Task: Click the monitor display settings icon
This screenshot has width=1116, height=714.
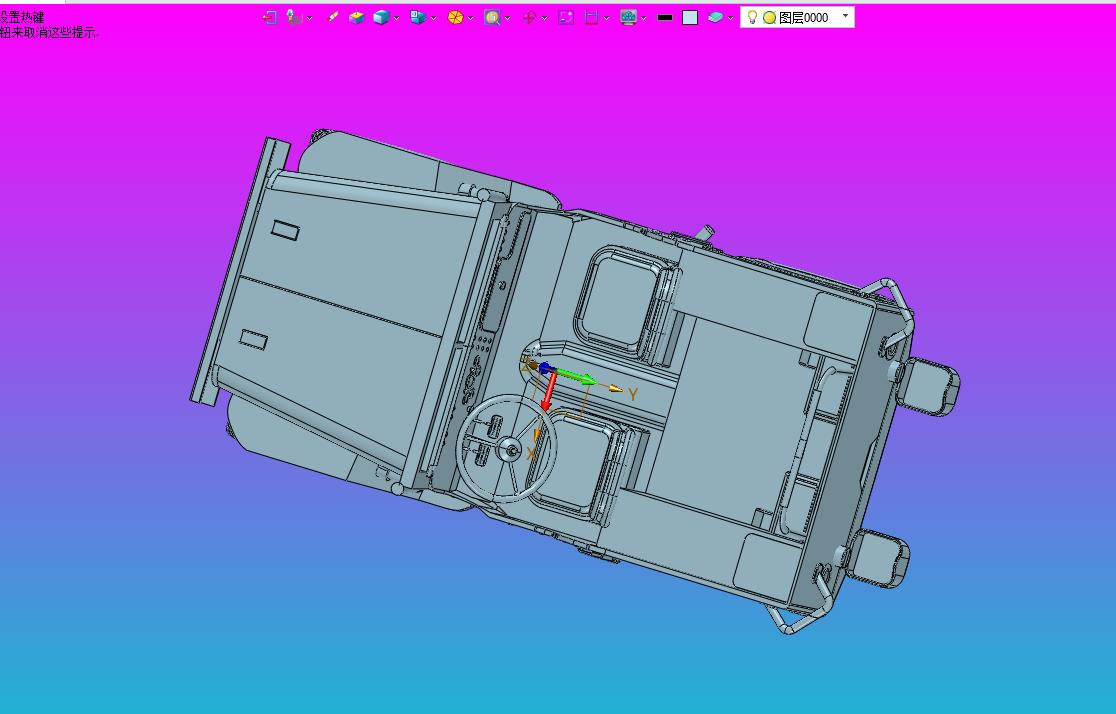Action: pyautogui.click(x=628, y=18)
